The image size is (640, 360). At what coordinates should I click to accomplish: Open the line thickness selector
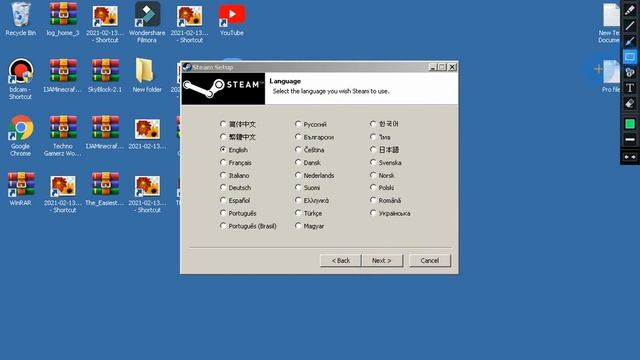coord(630,140)
